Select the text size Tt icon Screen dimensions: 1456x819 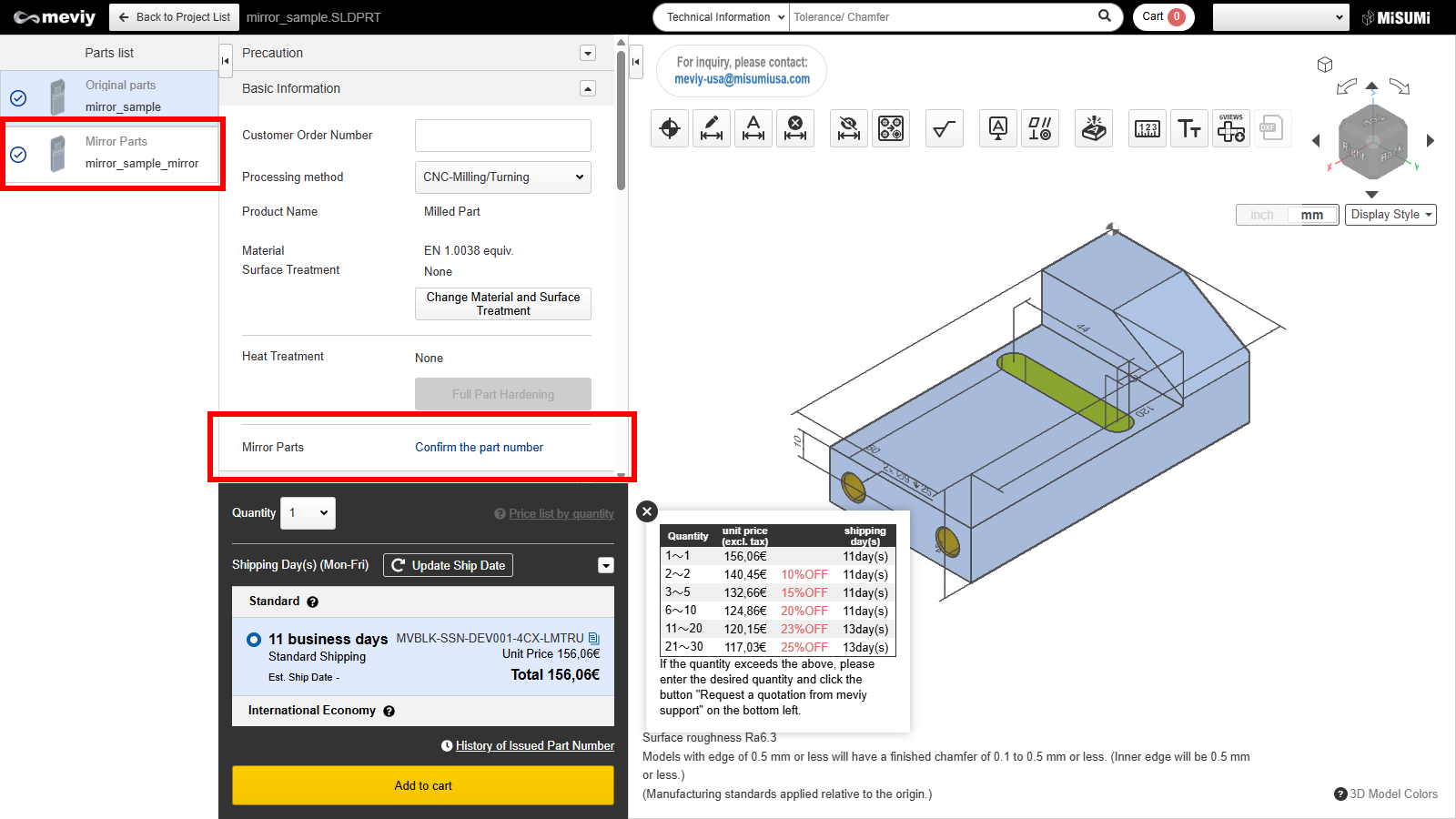click(x=1189, y=129)
